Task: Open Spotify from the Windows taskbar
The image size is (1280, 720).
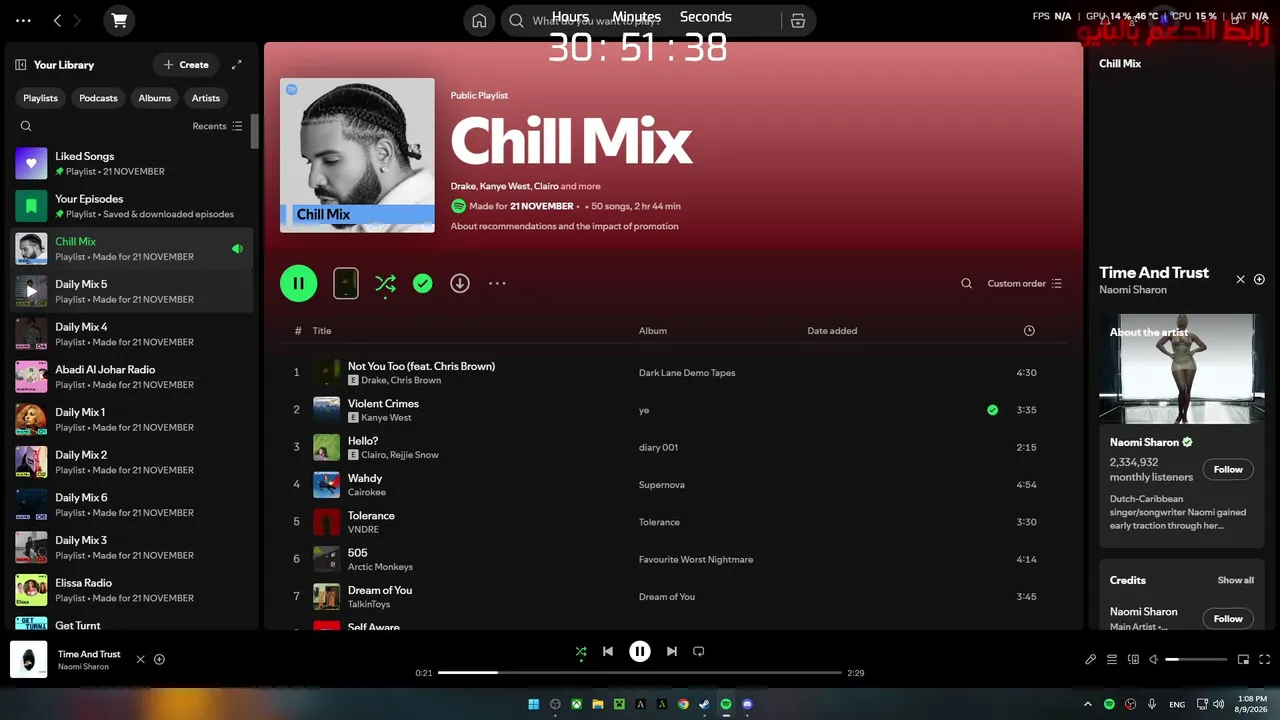Action: (726, 704)
